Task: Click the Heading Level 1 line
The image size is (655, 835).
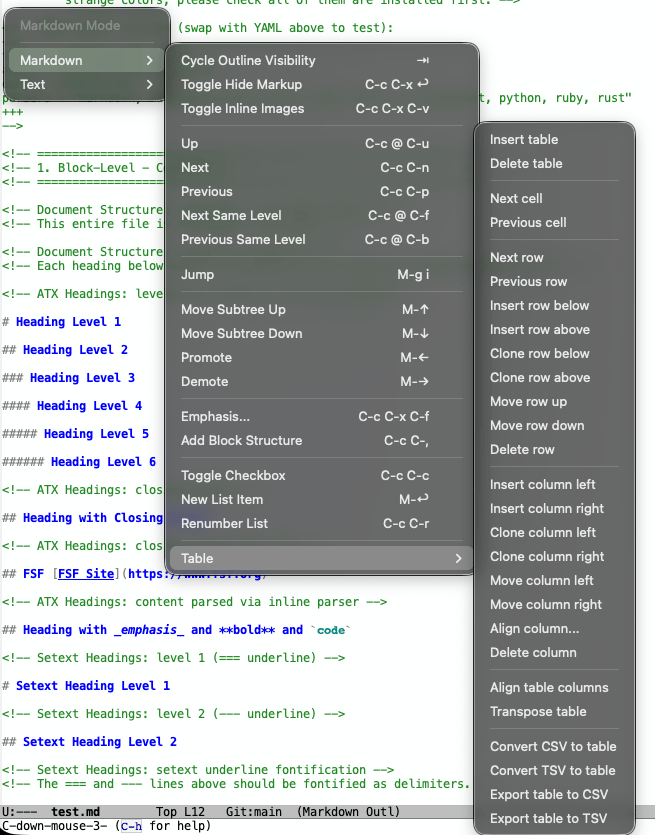Action: pyautogui.click(x=62, y=322)
